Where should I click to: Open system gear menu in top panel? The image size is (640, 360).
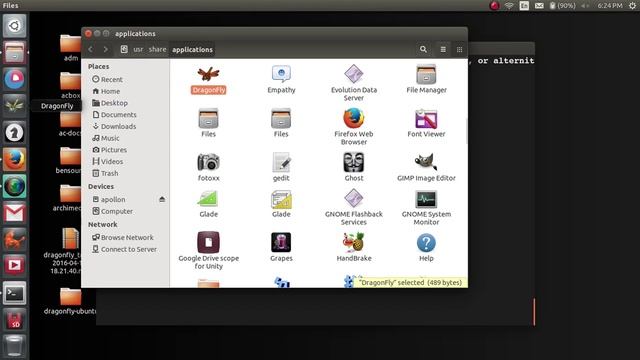pyautogui.click(x=632, y=5)
